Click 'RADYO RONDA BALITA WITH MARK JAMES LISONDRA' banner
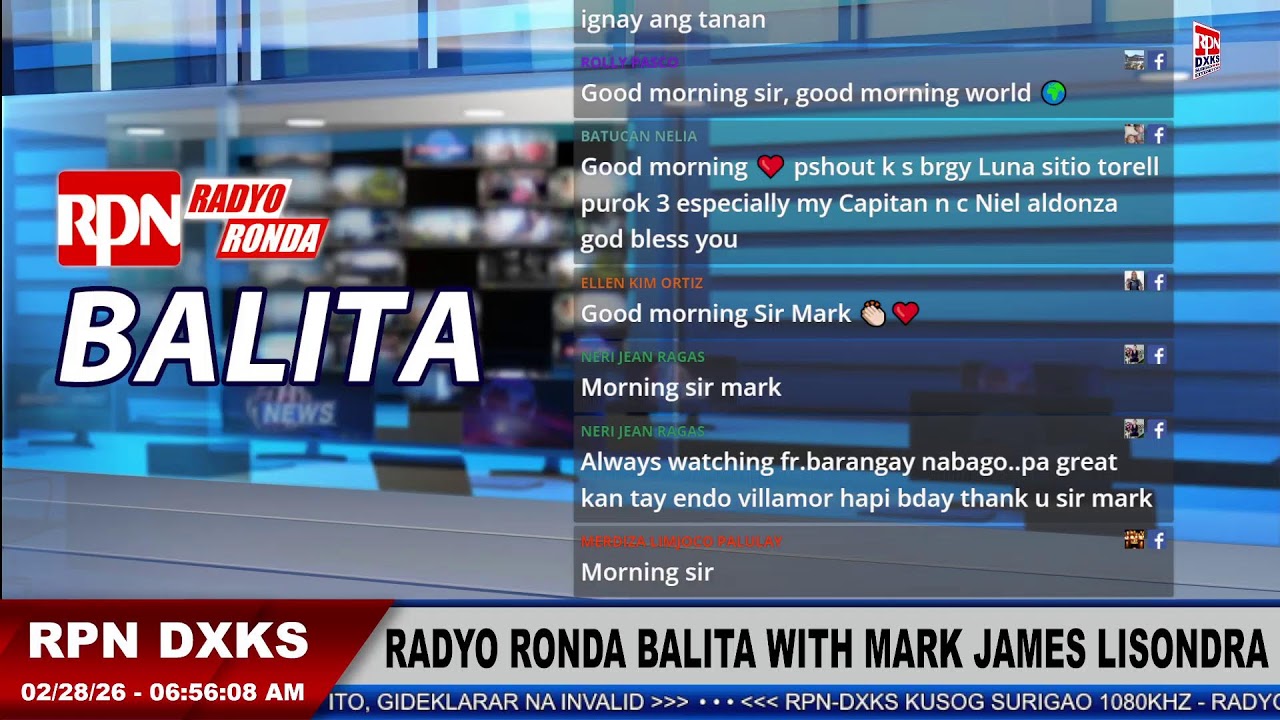This screenshot has height=720, width=1280. click(826, 650)
